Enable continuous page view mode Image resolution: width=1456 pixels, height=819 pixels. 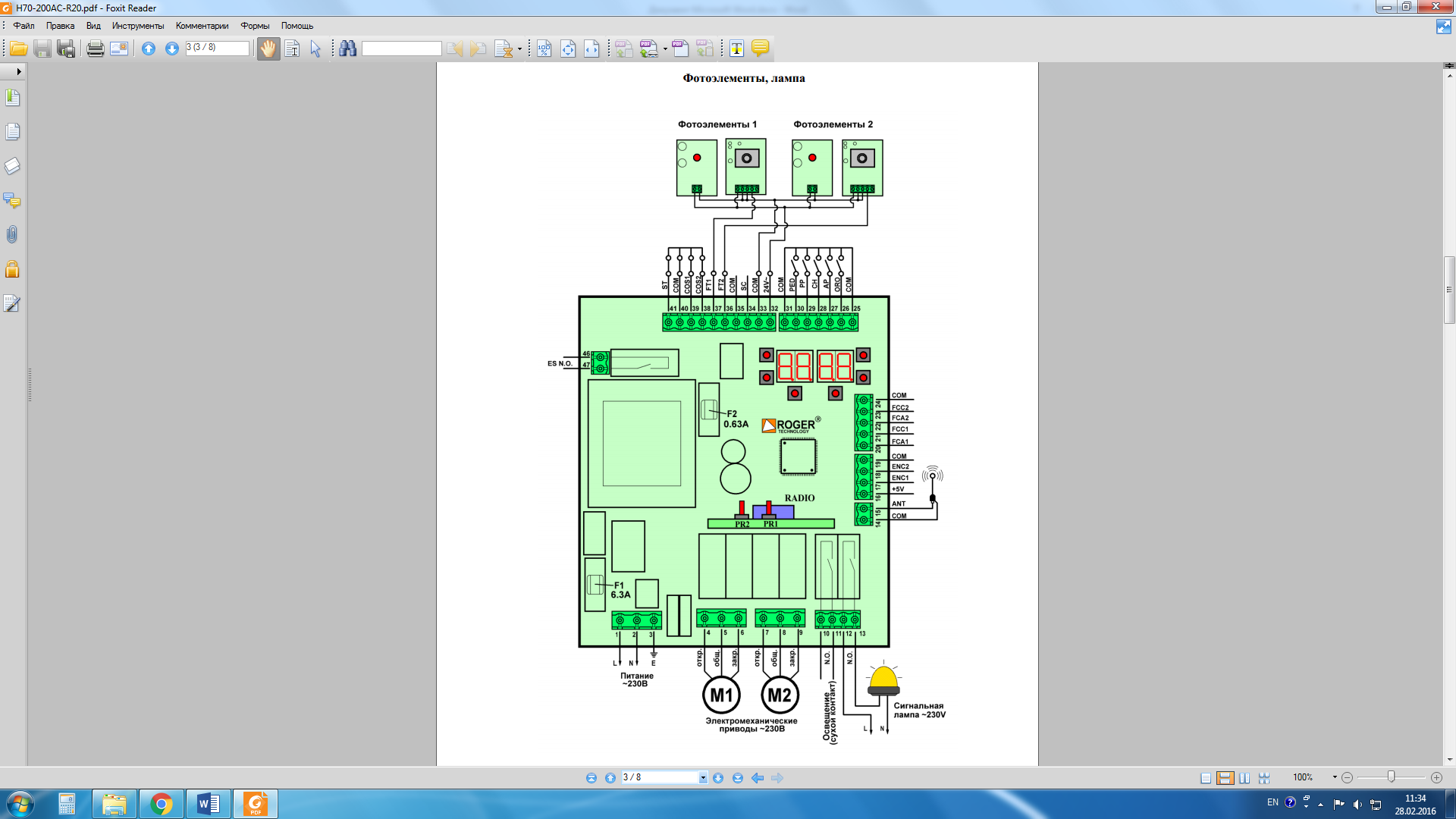1225,778
